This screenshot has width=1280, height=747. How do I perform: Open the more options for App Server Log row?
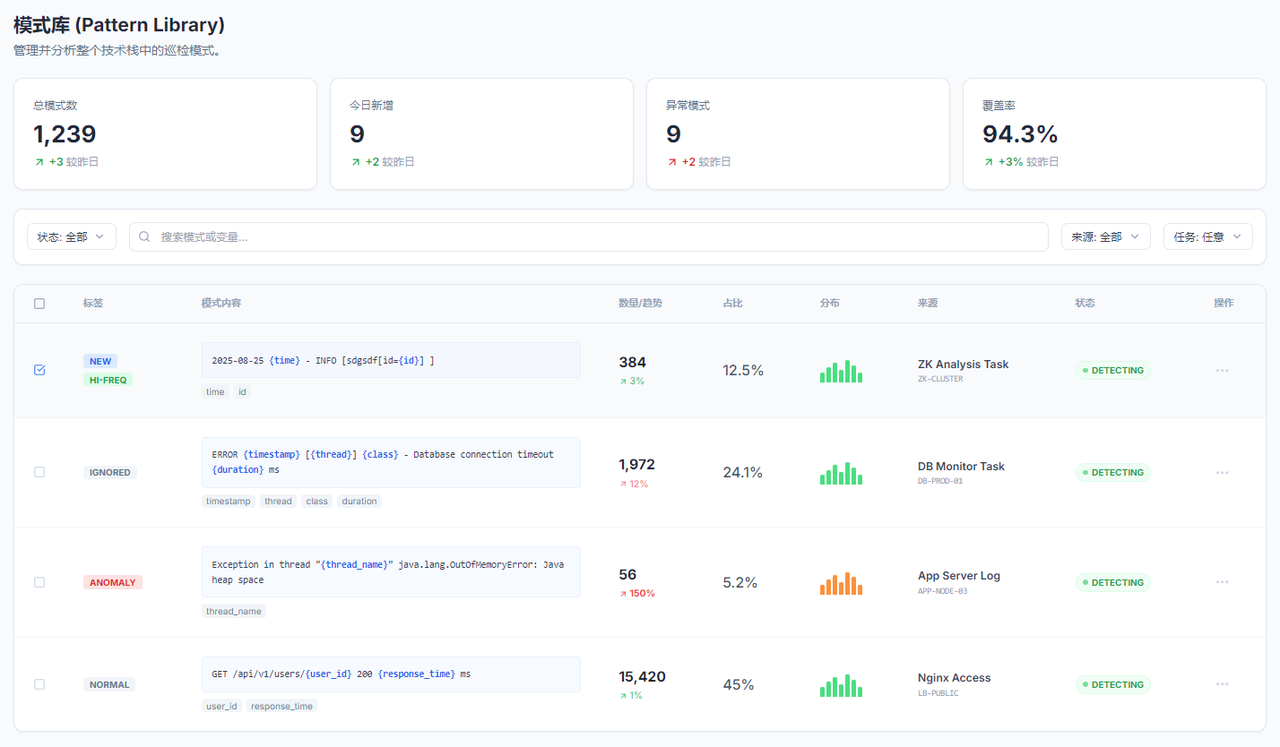pos(1222,582)
